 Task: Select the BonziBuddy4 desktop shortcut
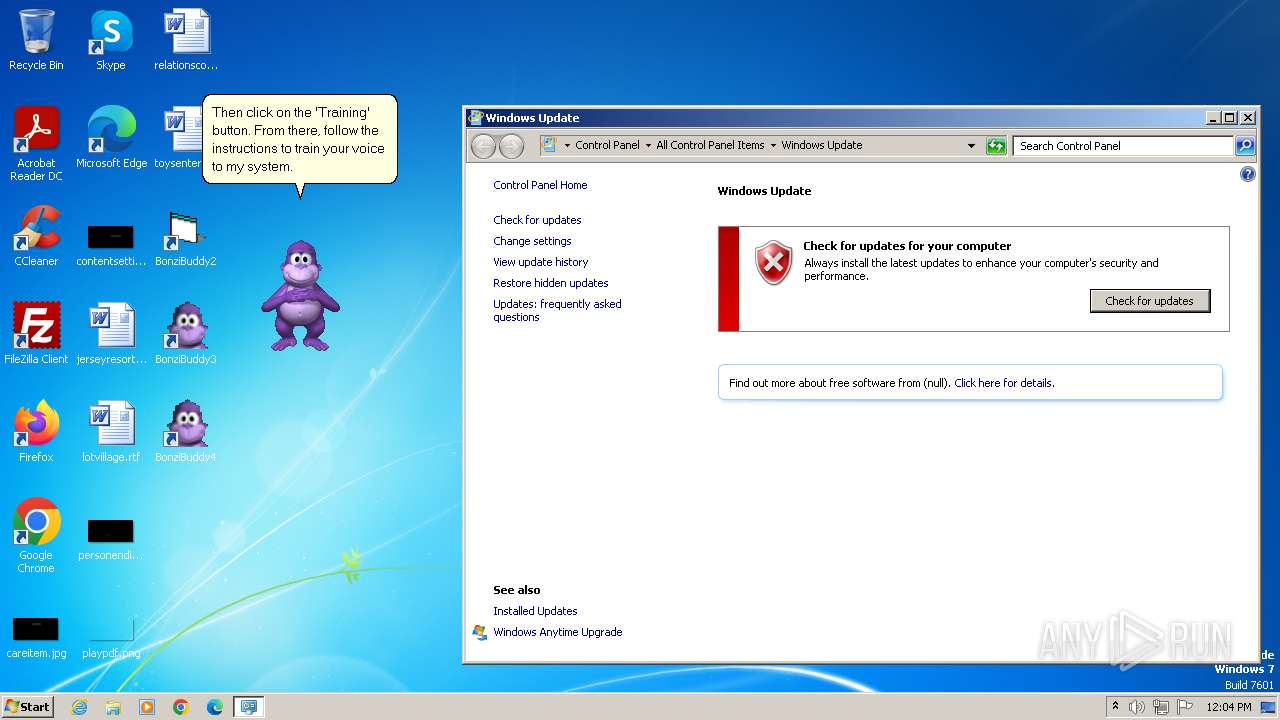[x=186, y=432]
